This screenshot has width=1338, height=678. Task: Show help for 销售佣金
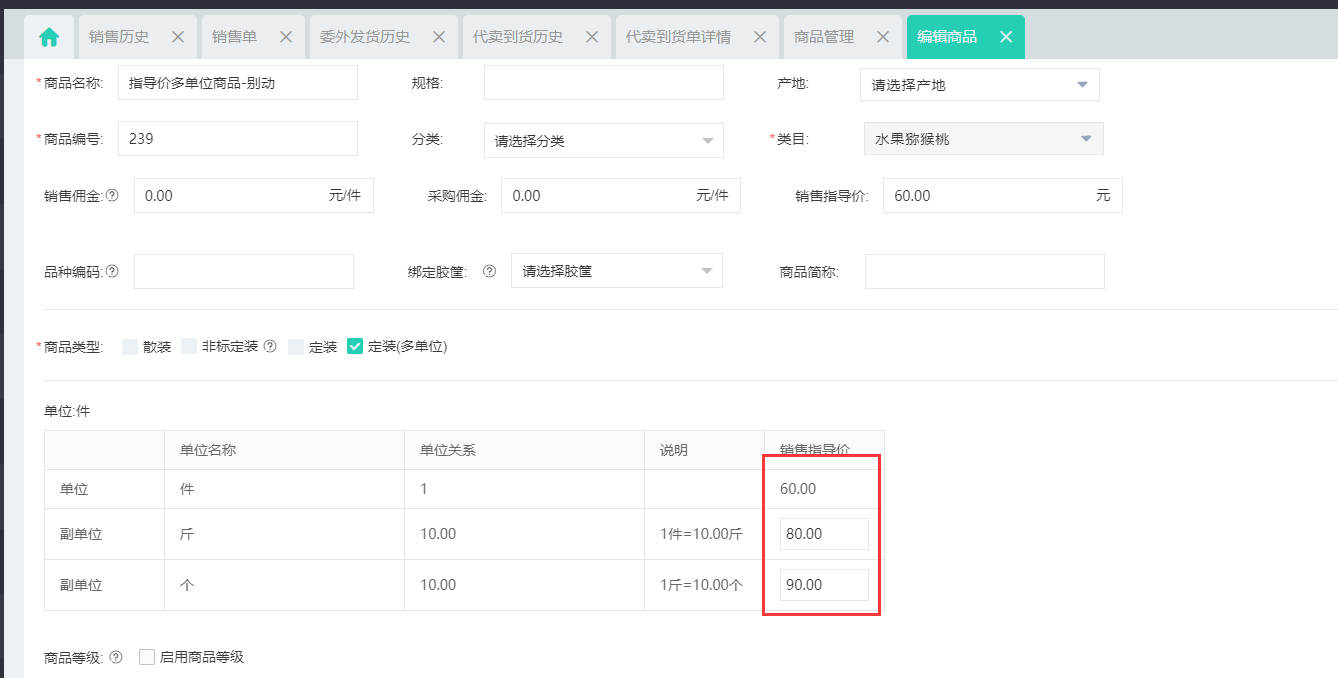[112, 196]
